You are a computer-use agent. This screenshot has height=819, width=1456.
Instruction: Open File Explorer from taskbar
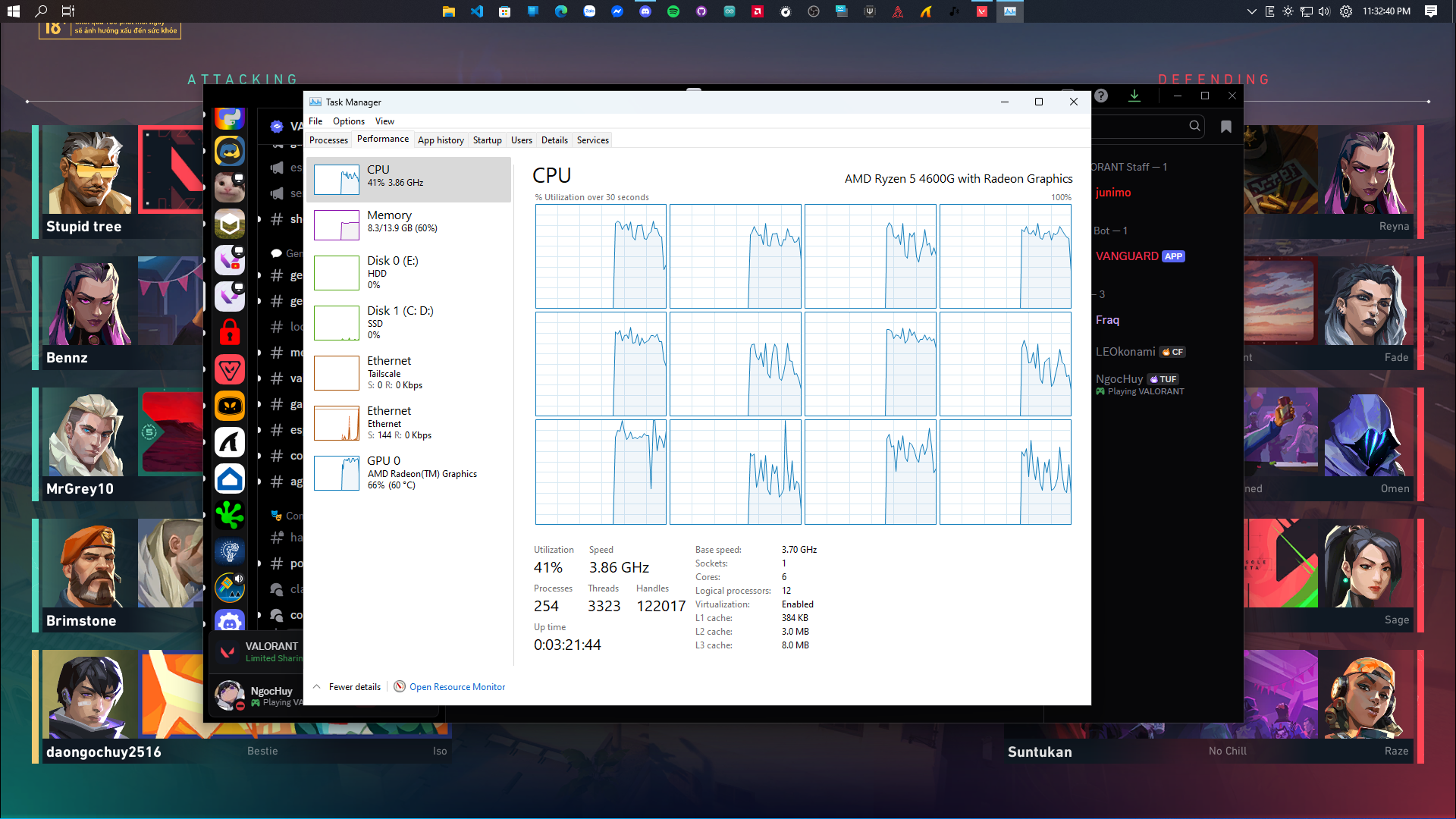[x=449, y=11]
